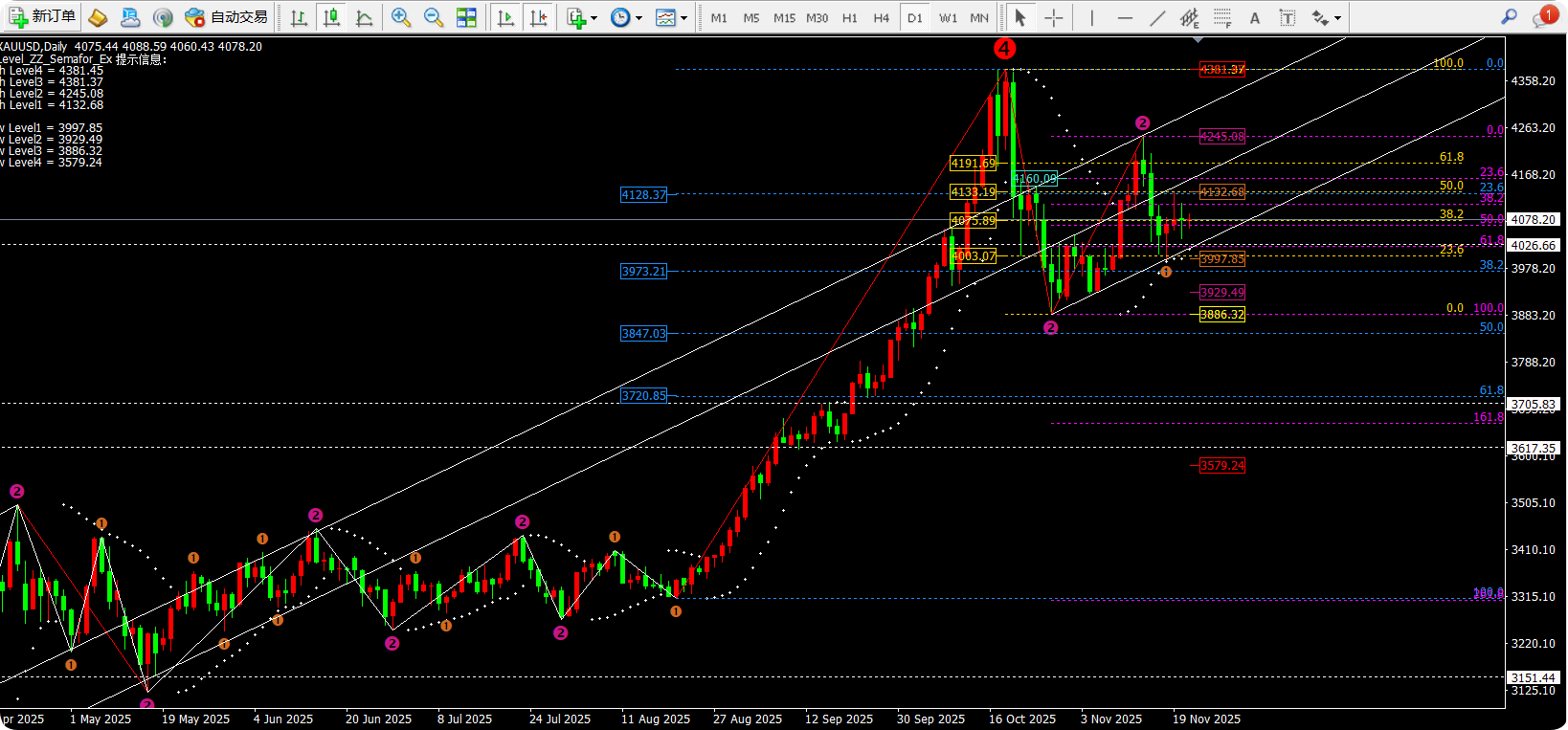
Task: Select the M1 timeframe
Action: click(719, 17)
